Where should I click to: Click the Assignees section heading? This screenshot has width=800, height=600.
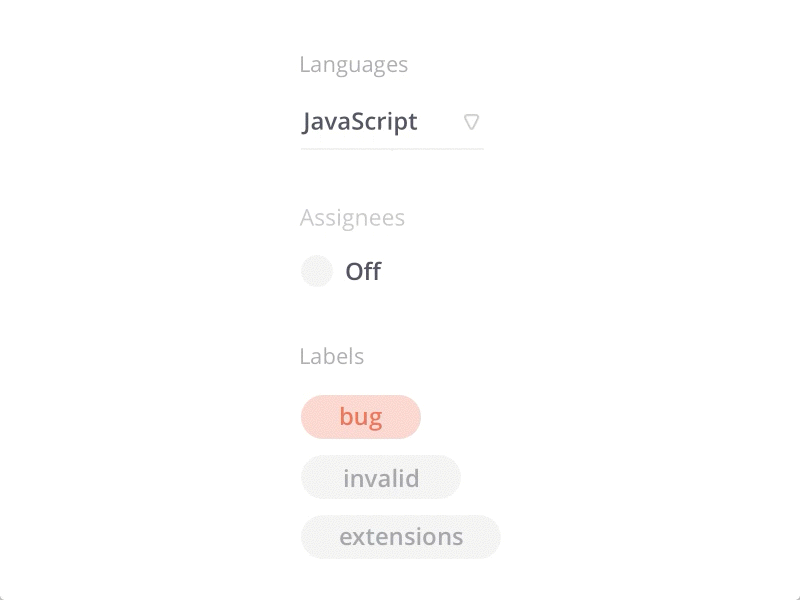click(x=352, y=218)
